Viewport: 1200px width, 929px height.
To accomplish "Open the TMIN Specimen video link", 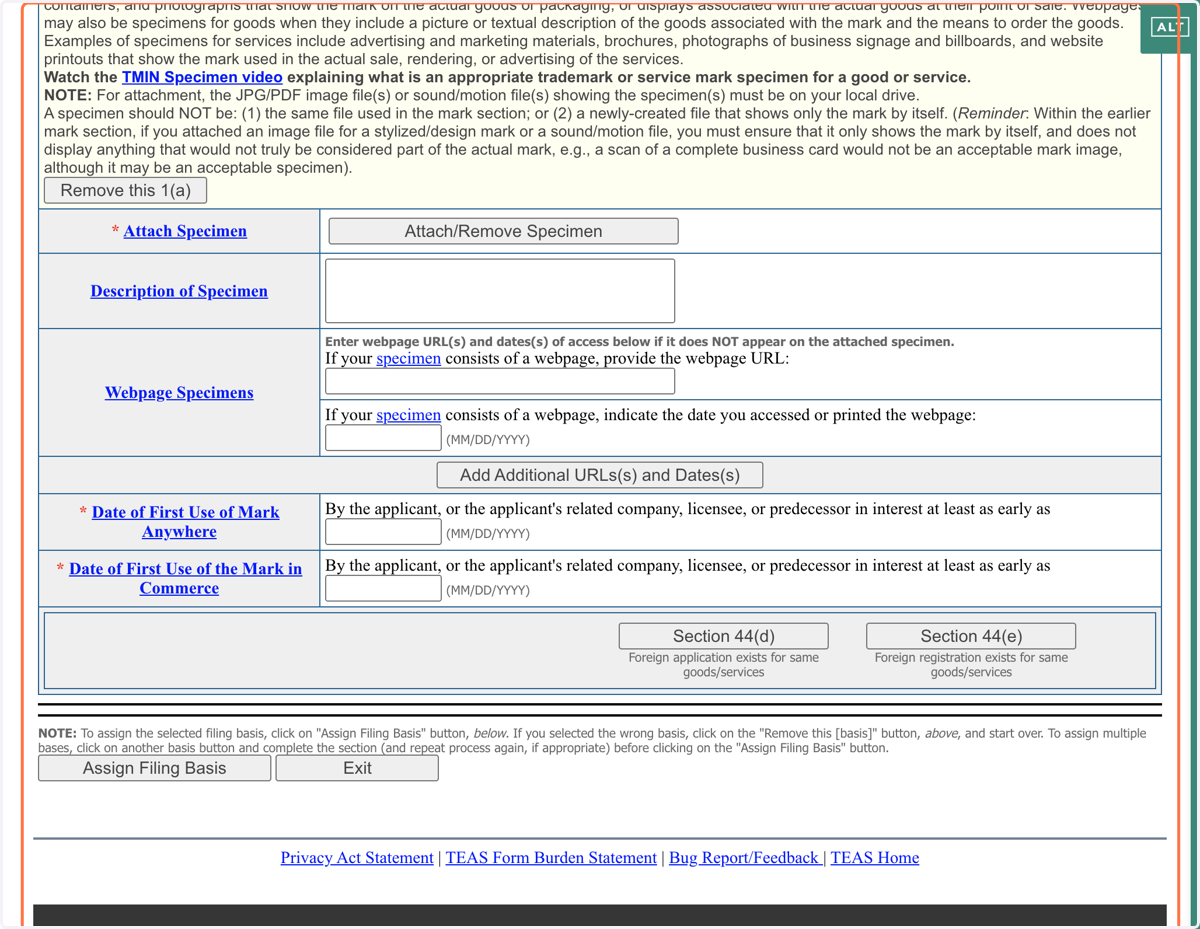I will (x=202, y=77).
